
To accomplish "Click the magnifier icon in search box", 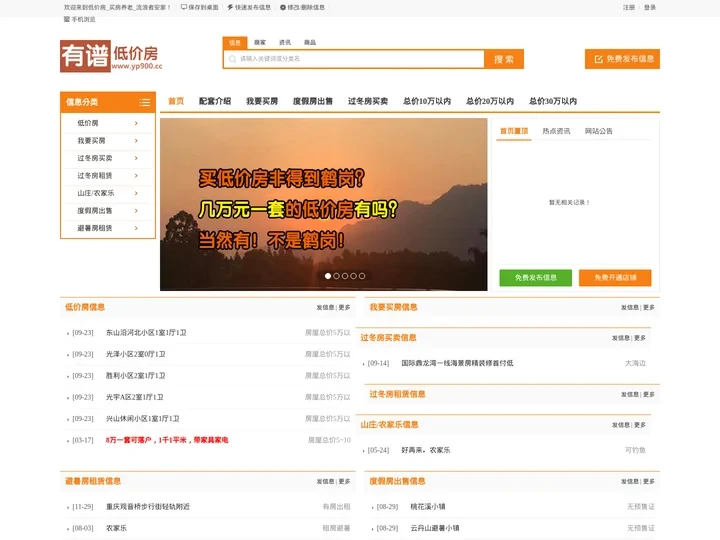I will [x=232, y=59].
